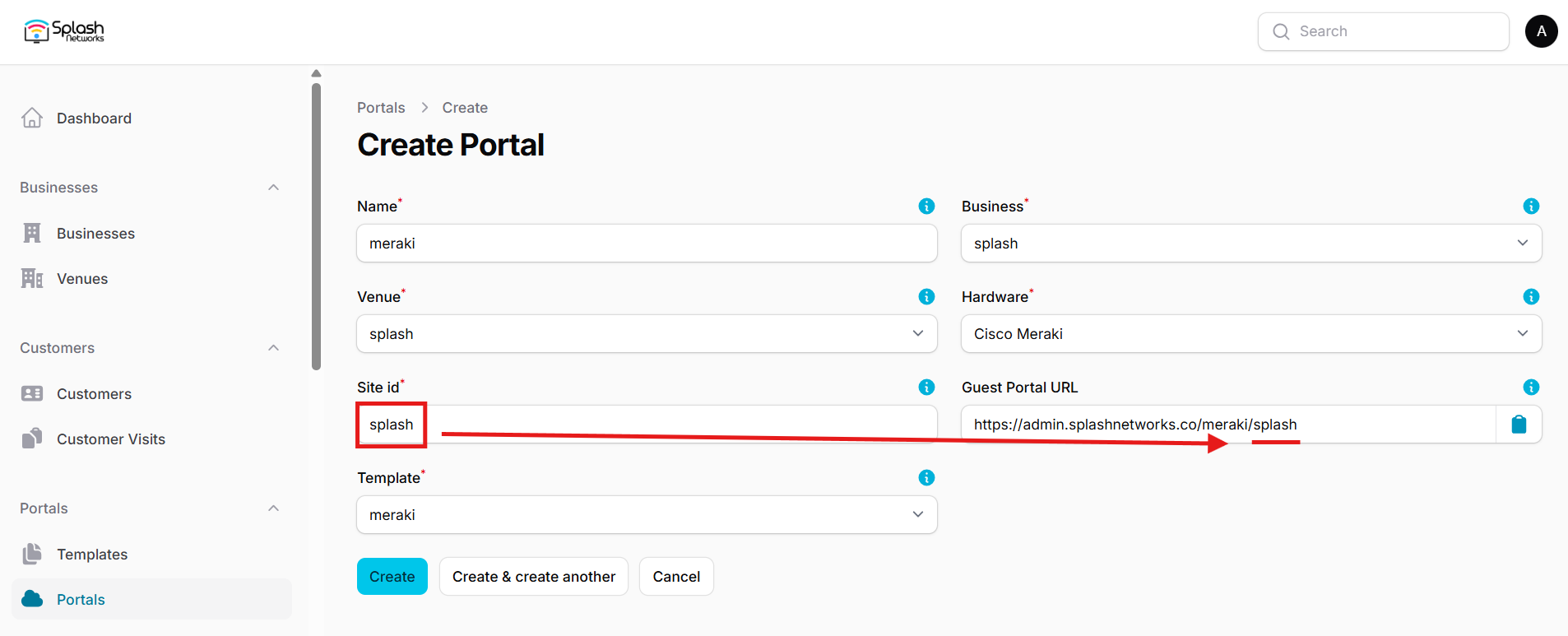Image resolution: width=1568 pixels, height=636 pixels.
Task: Show info tooltip for Business field
Action: pyautogui.click(x=1531, y=206)
